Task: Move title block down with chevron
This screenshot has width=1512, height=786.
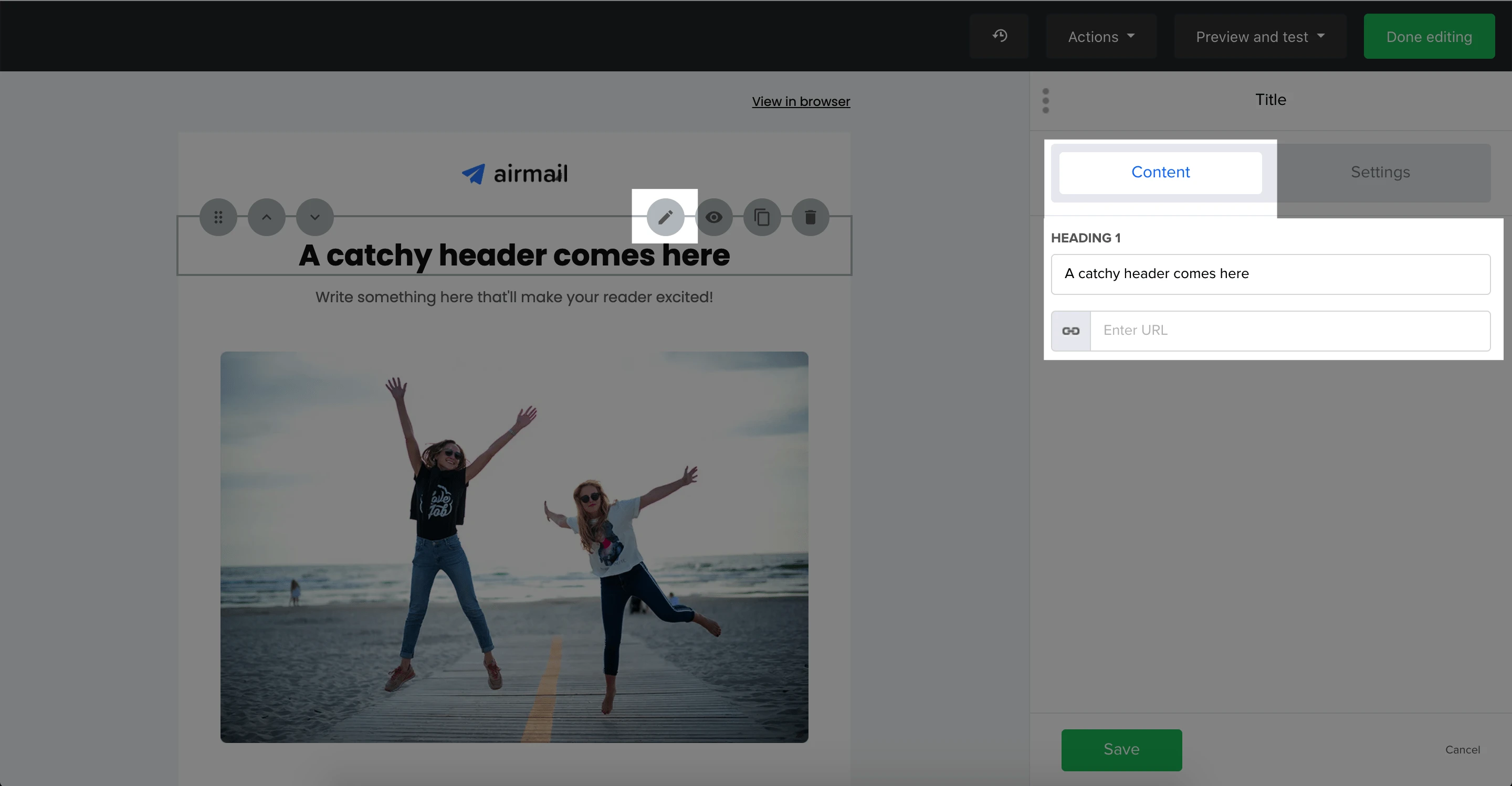Action: tap(315, 218)
